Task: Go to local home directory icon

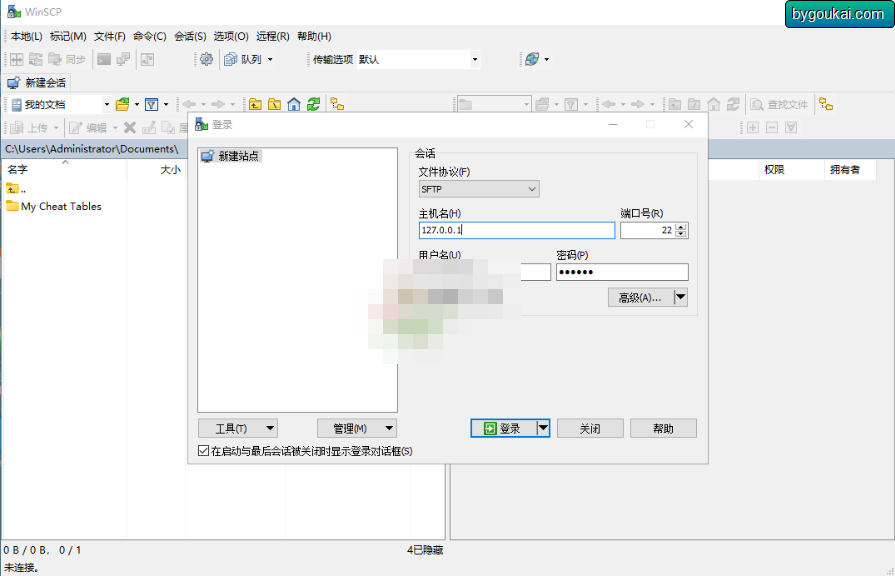Action: [x=294, y=104]
